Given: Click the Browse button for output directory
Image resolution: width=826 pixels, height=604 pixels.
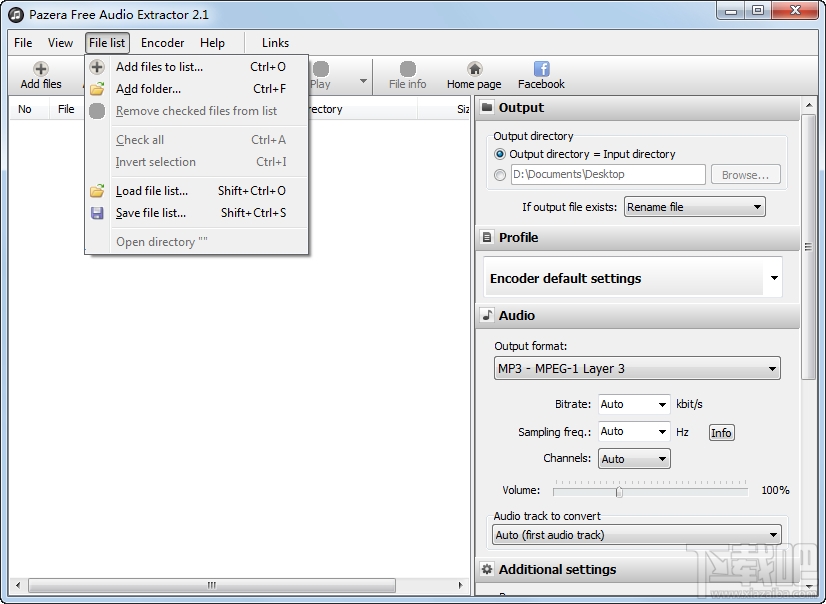Looking at the screenshot, I should [x=746, y=174].
